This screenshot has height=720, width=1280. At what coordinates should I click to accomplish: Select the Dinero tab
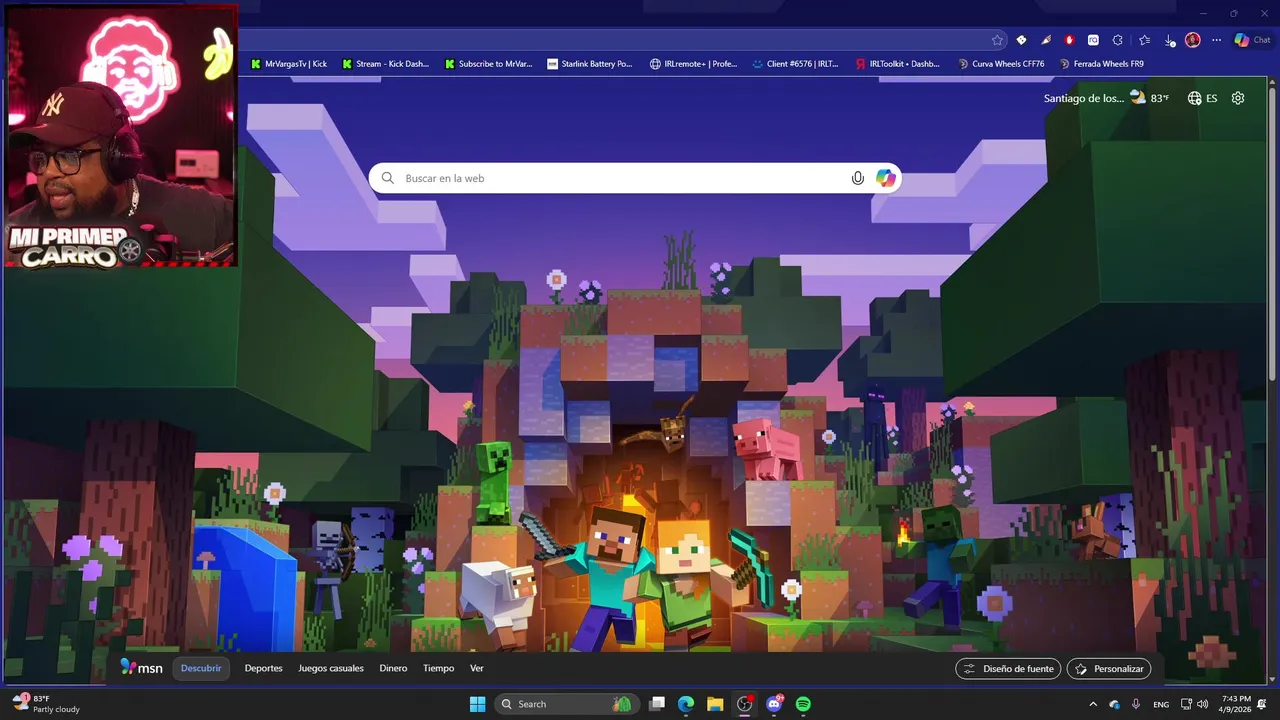(393, 668)
